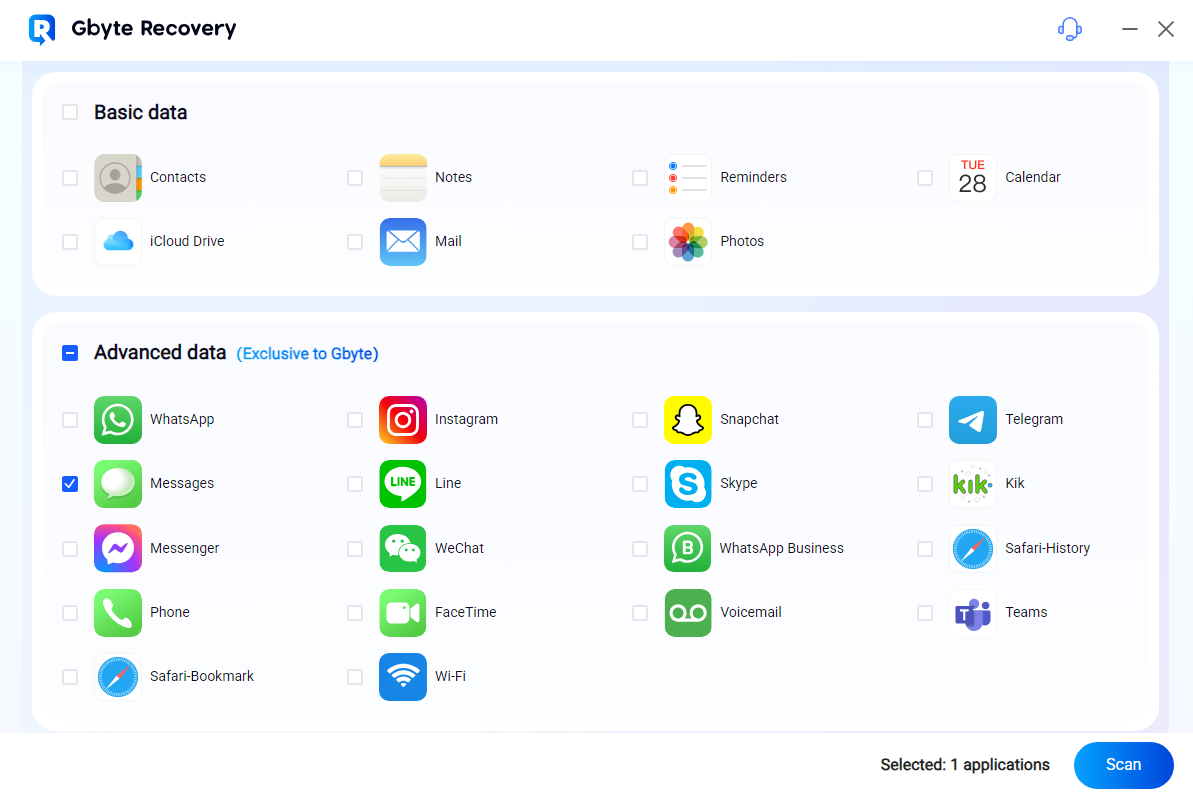Click the Teams icon
Screen dimensions: 1193x792
click(972, 612)
